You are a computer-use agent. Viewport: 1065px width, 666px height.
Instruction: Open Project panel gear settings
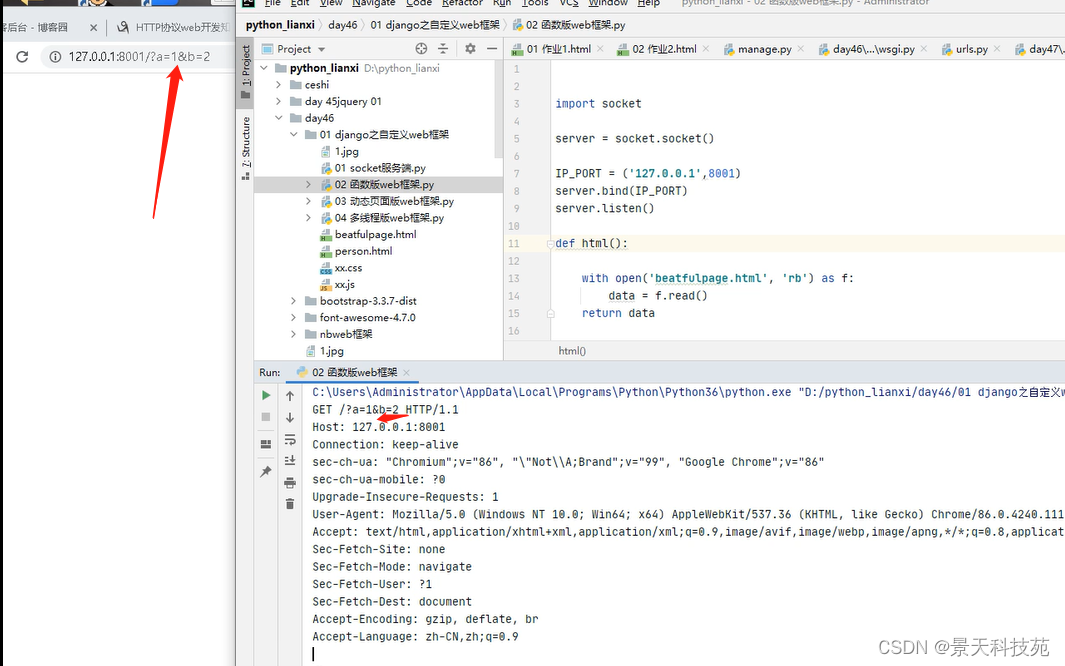click(470, 49)
